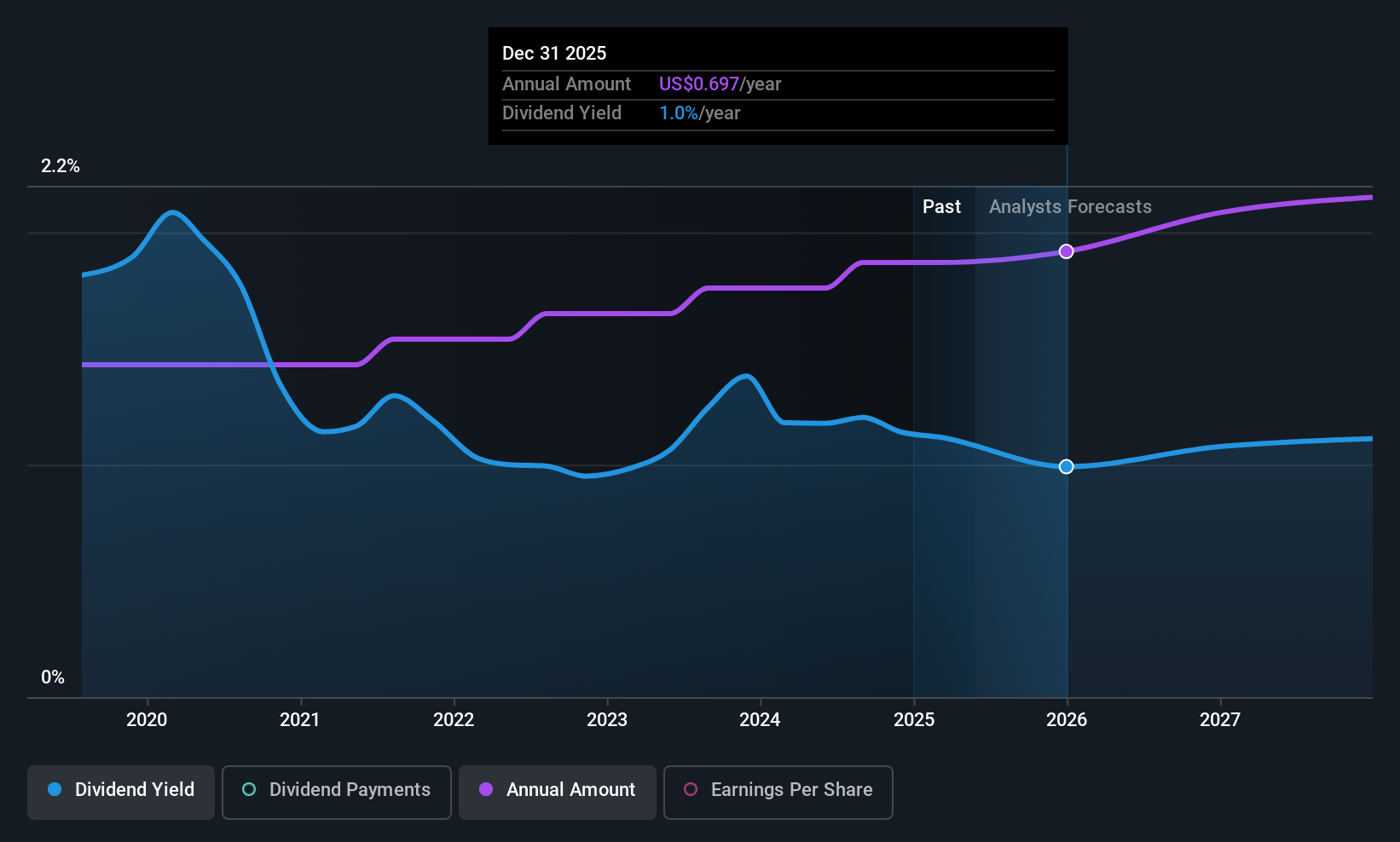Image resolution: width=1400 pixels, height=842 pixels.
Task: Select the blue yield data point at 2026
Action: tap(1067, 466)
